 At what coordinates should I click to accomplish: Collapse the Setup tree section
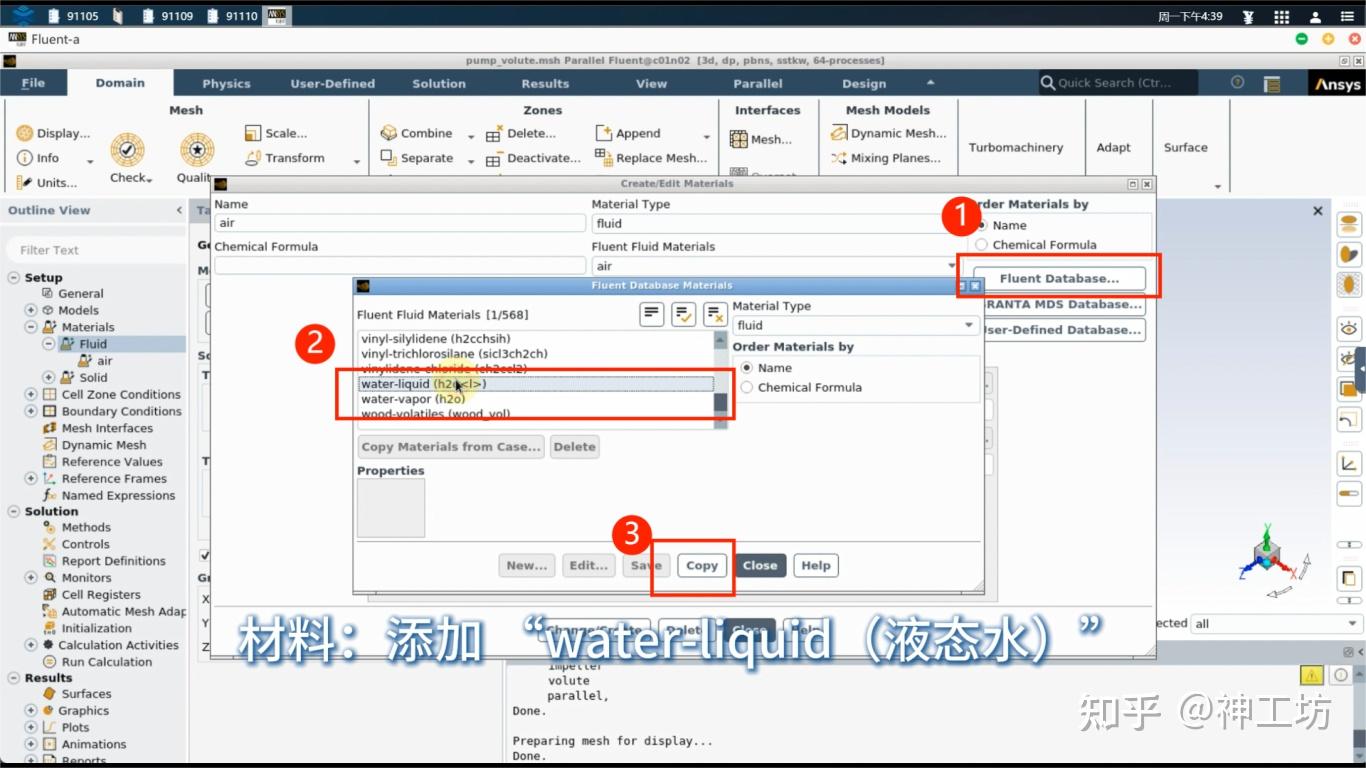[x=14, y=278]
